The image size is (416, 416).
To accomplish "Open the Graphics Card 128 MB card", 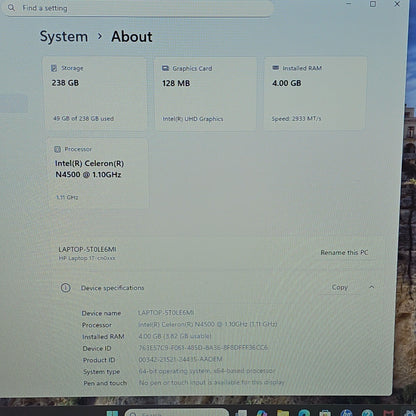I will 205,93.
